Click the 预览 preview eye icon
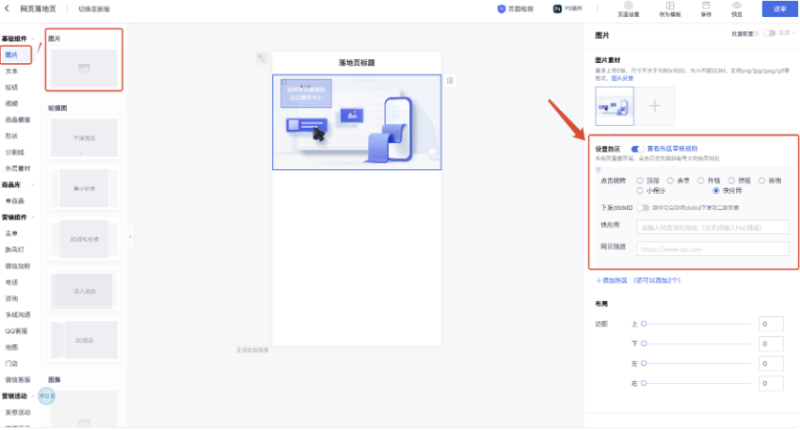 coord(736,6)
